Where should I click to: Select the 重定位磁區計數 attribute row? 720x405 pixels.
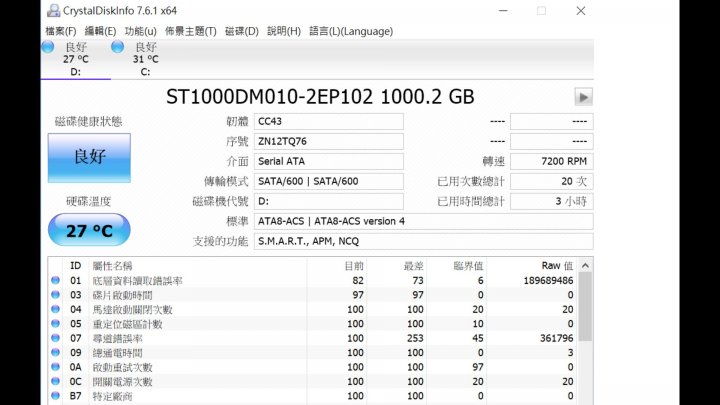coord(313,324)
